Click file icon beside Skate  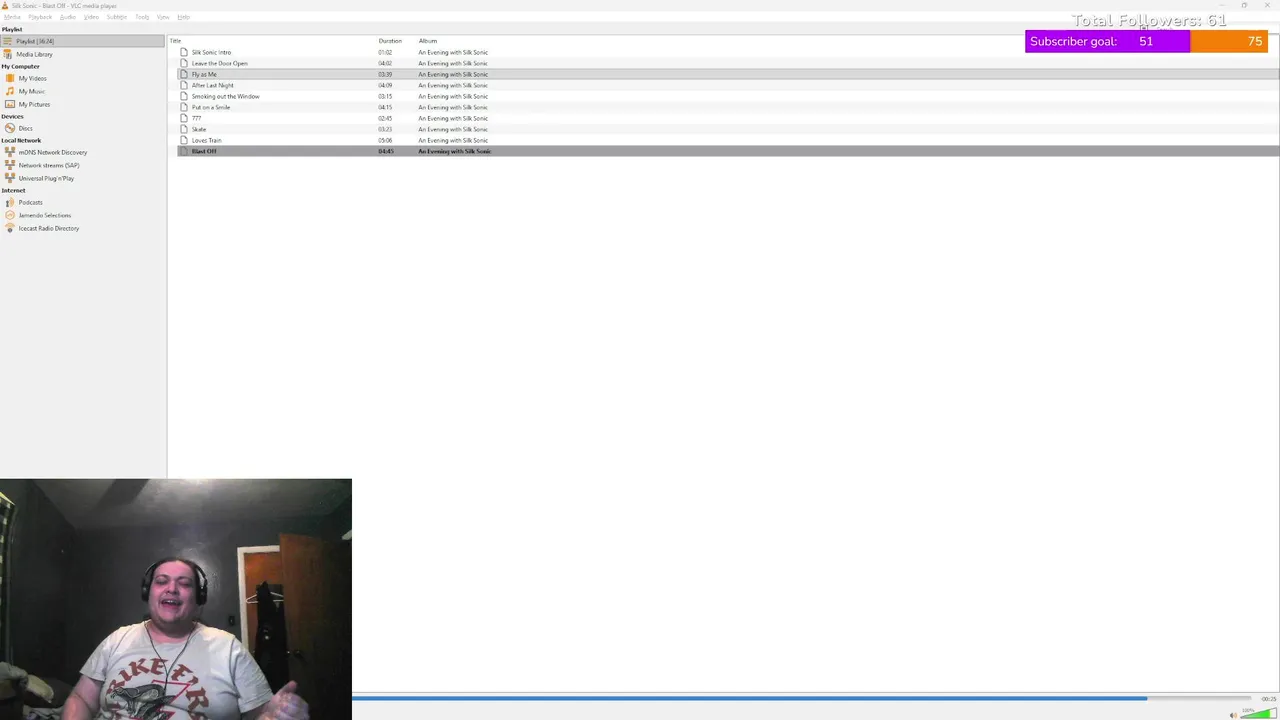pos(184,129)
